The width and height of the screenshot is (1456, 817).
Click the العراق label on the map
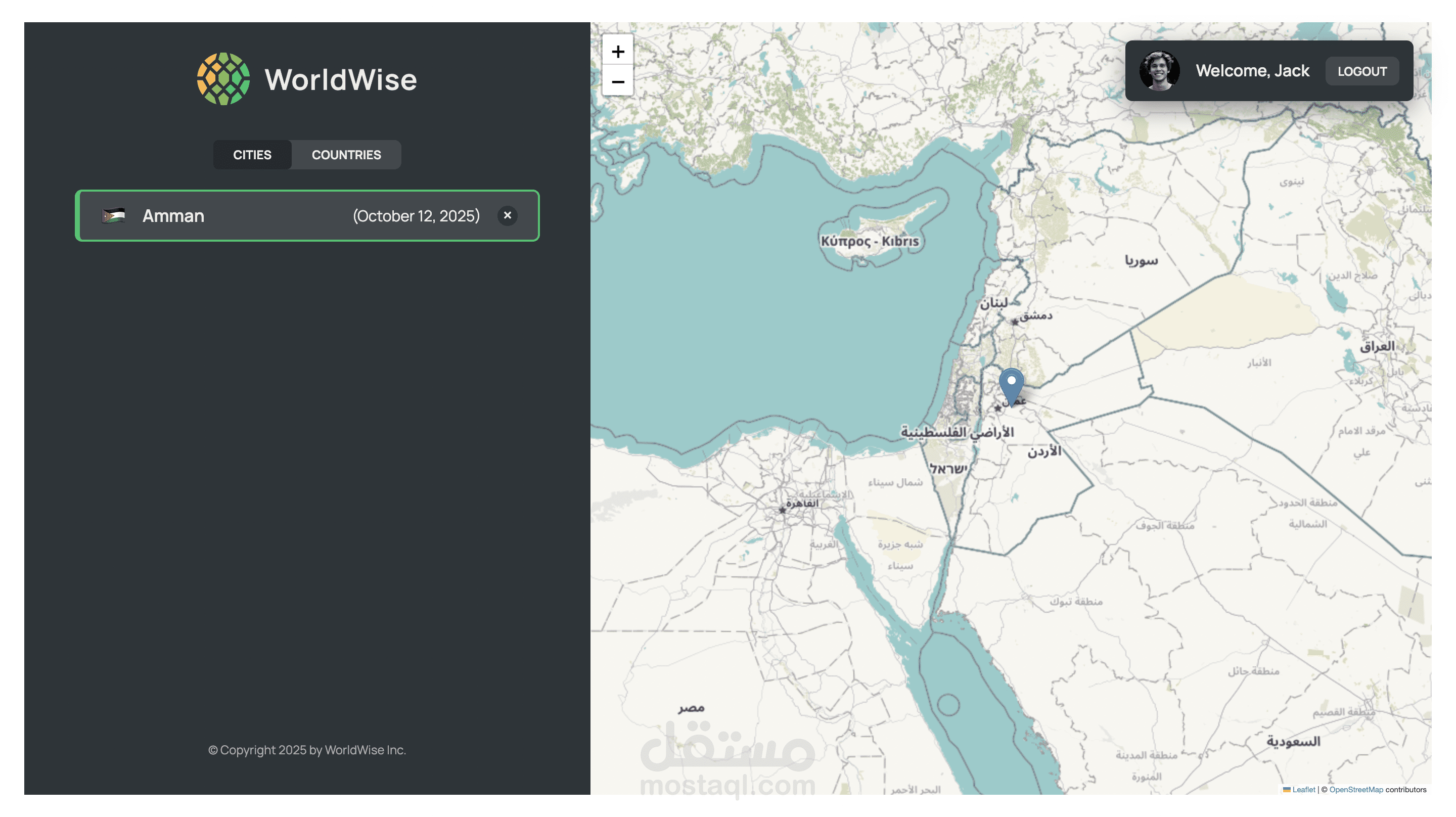pos(1377,346)
